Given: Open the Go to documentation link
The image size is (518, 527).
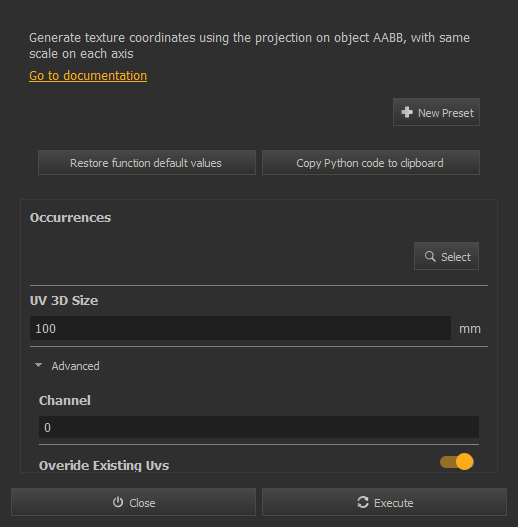Looking at the screenshot, I should [x=88, y=76].
